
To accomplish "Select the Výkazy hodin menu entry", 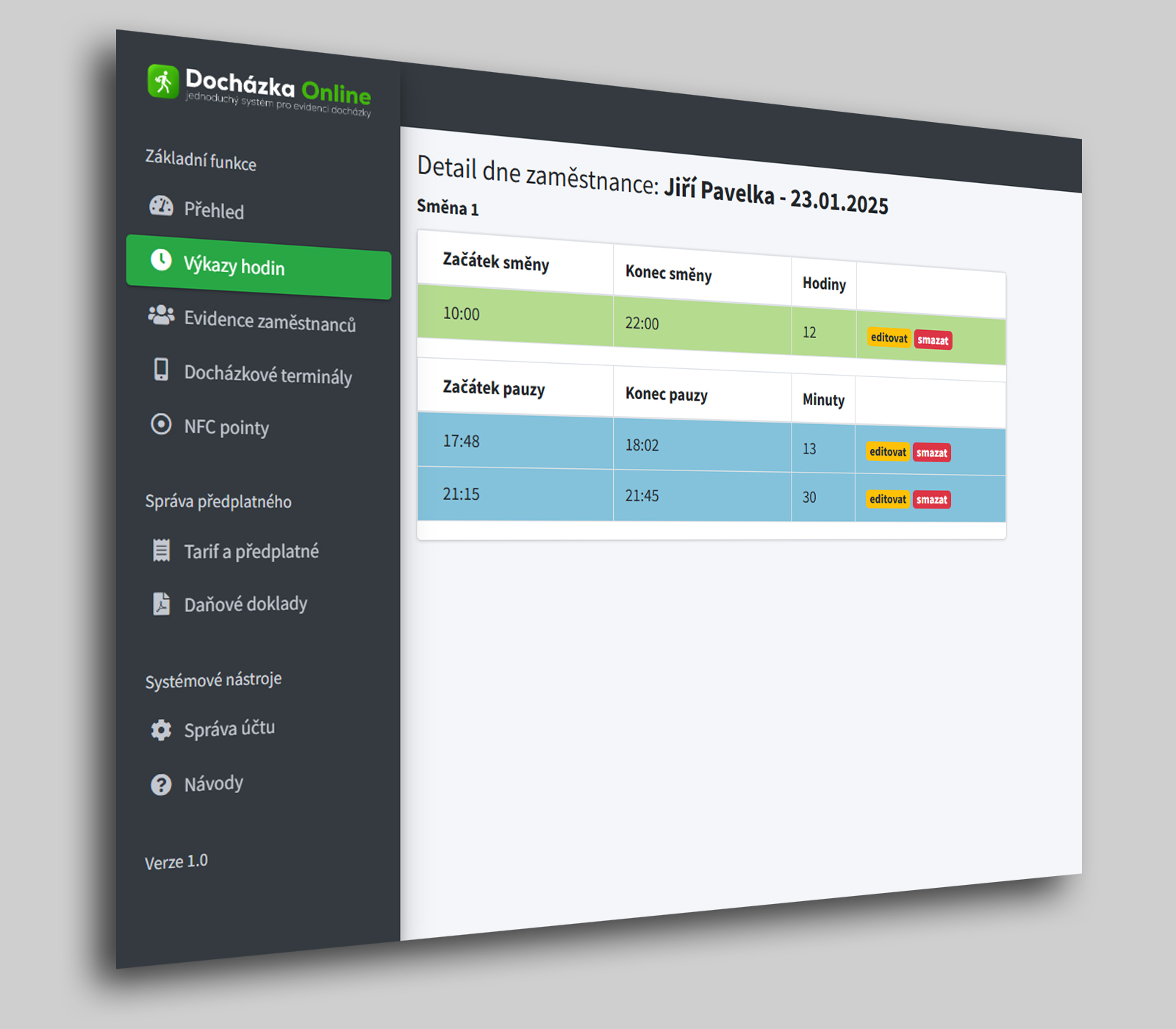I will click(259, 267).
